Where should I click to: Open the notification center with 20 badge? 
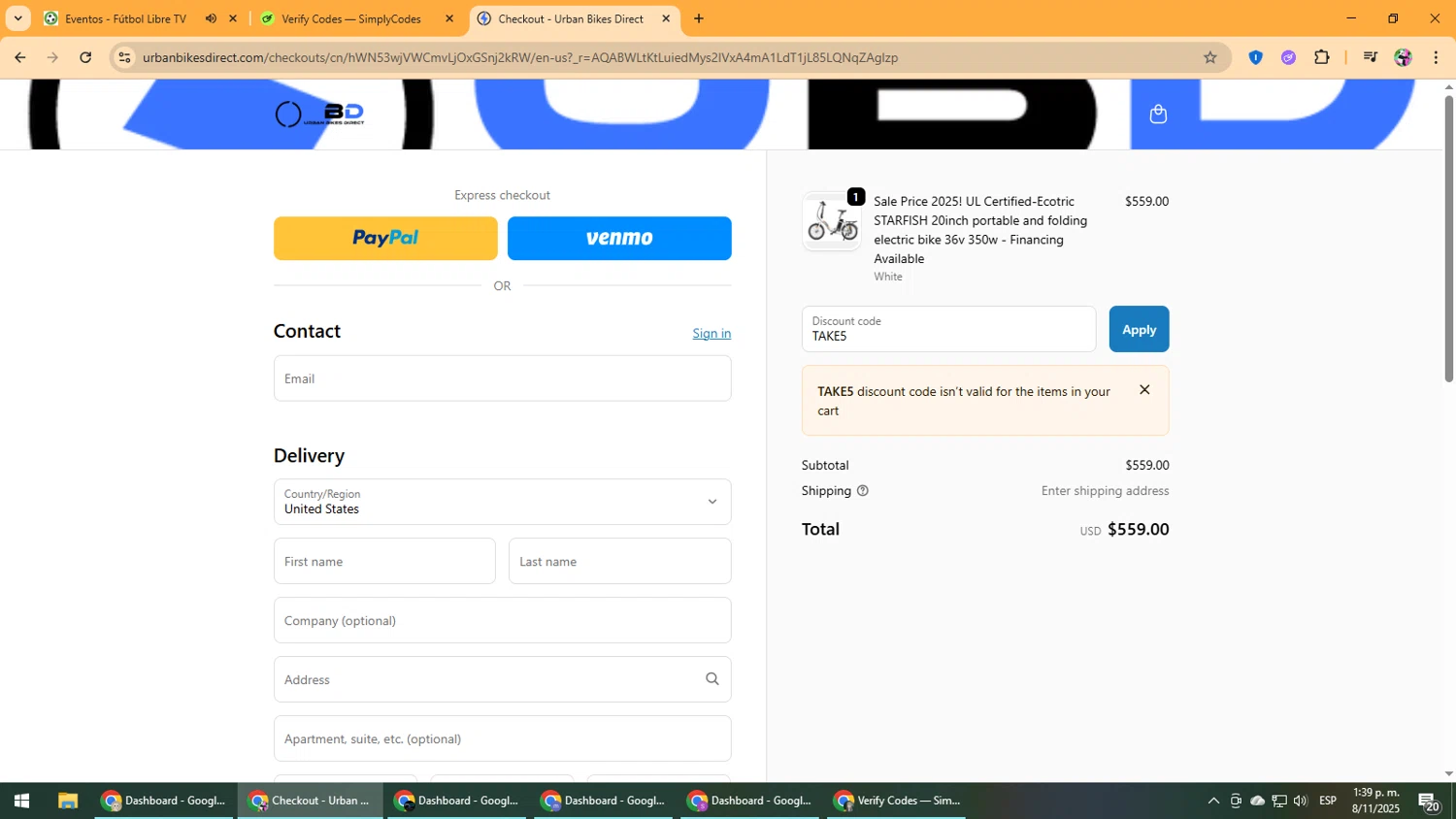[1429, 802]
